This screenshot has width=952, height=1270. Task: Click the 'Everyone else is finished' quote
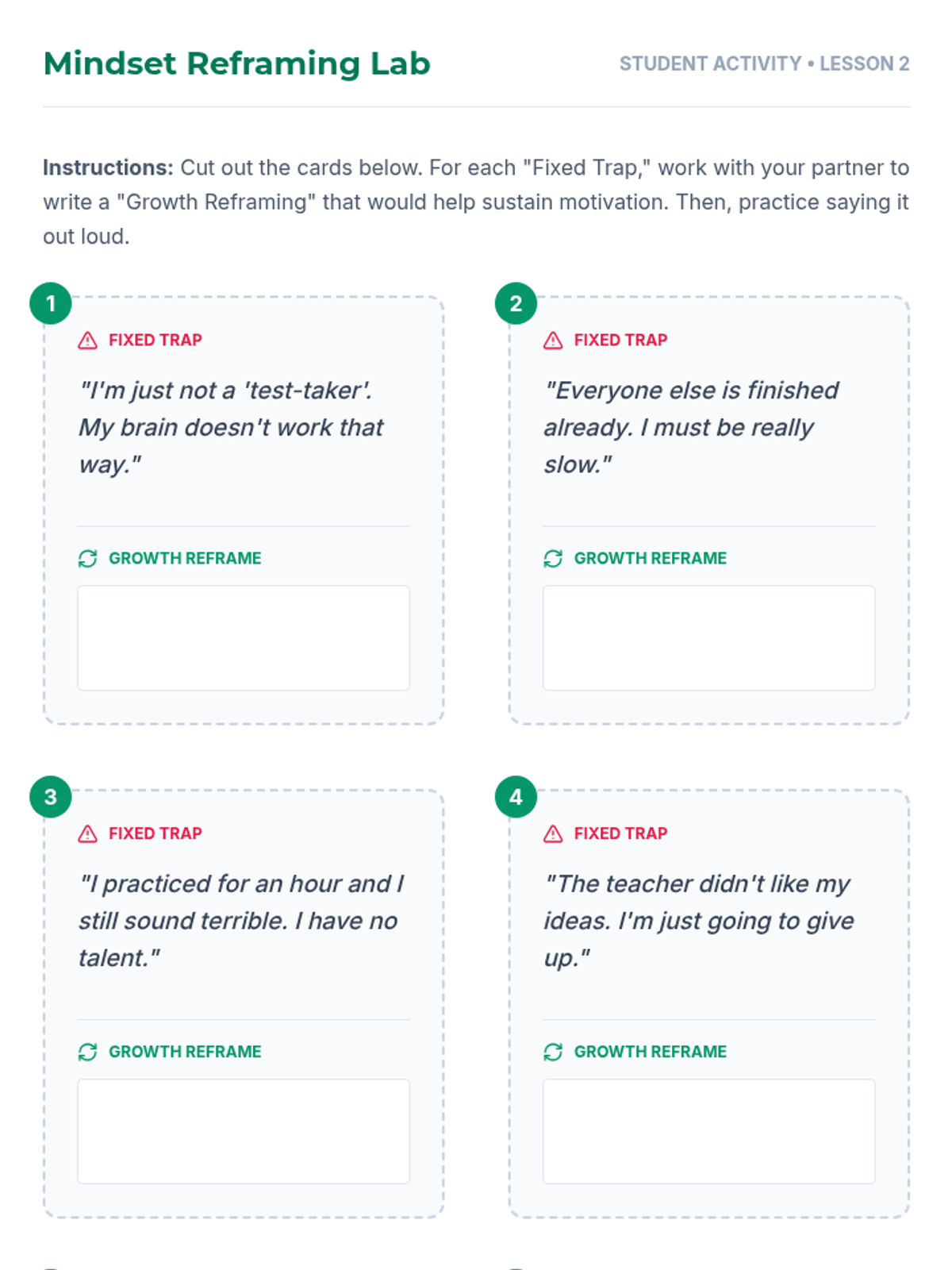[690, 427]
